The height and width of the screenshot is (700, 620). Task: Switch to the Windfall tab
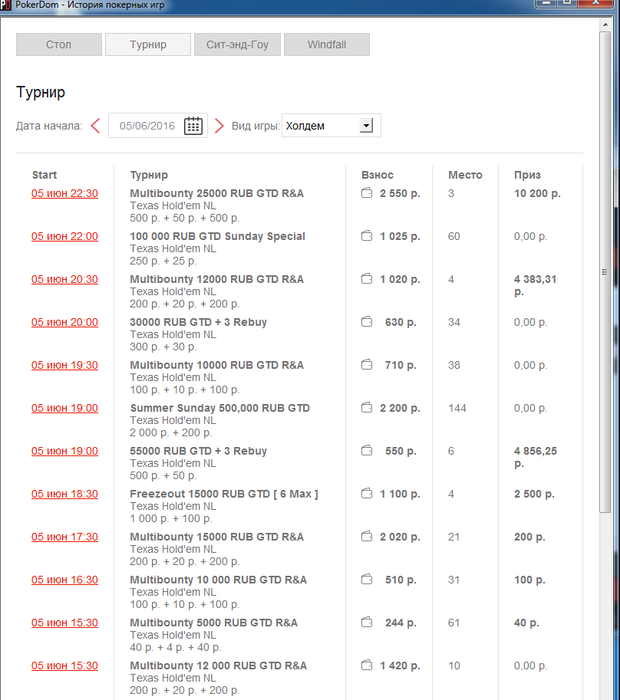[327, 45]
